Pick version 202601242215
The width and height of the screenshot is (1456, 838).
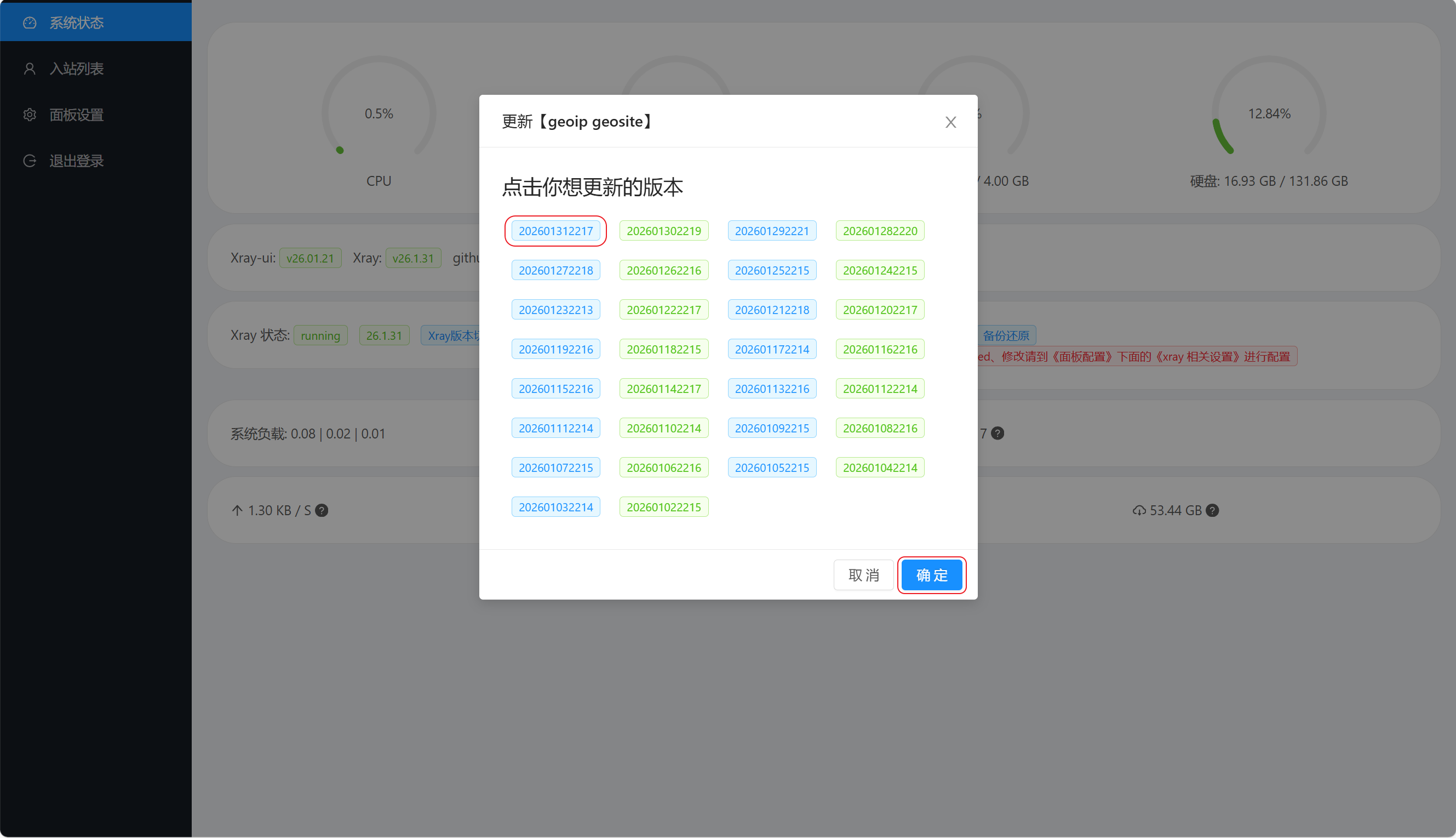(880, 271)
